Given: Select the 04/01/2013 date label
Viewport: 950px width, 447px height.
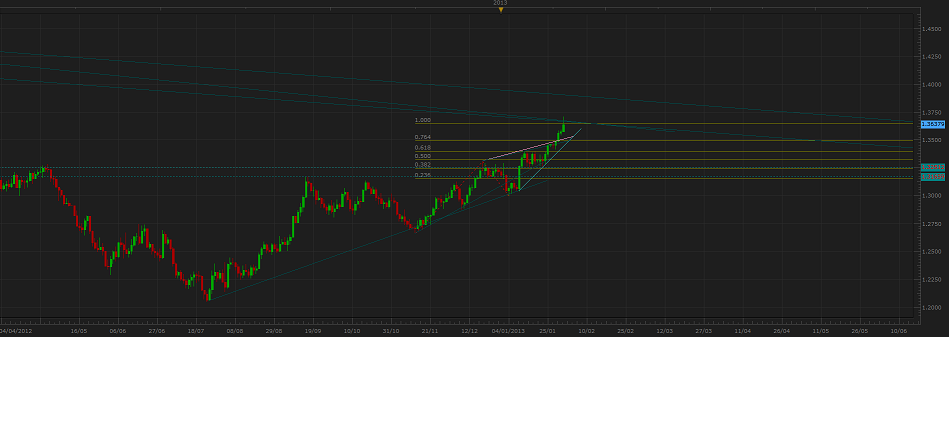Looking at the screenshot, I should pos(508,330).
